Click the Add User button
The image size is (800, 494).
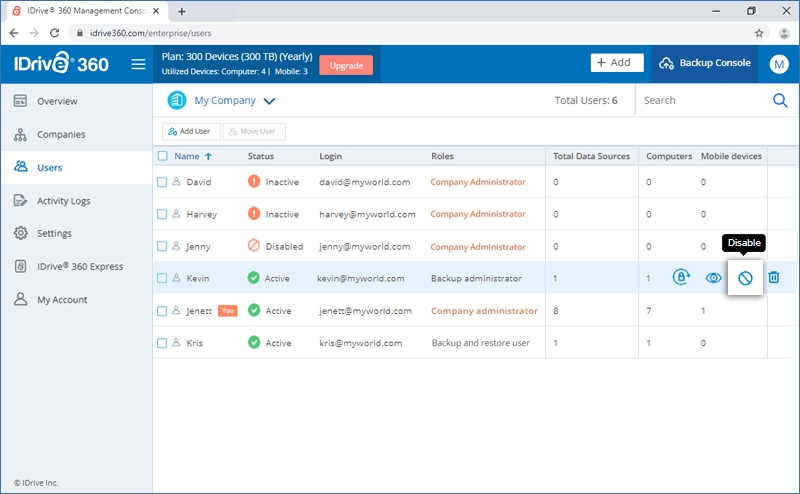[191, 131]
